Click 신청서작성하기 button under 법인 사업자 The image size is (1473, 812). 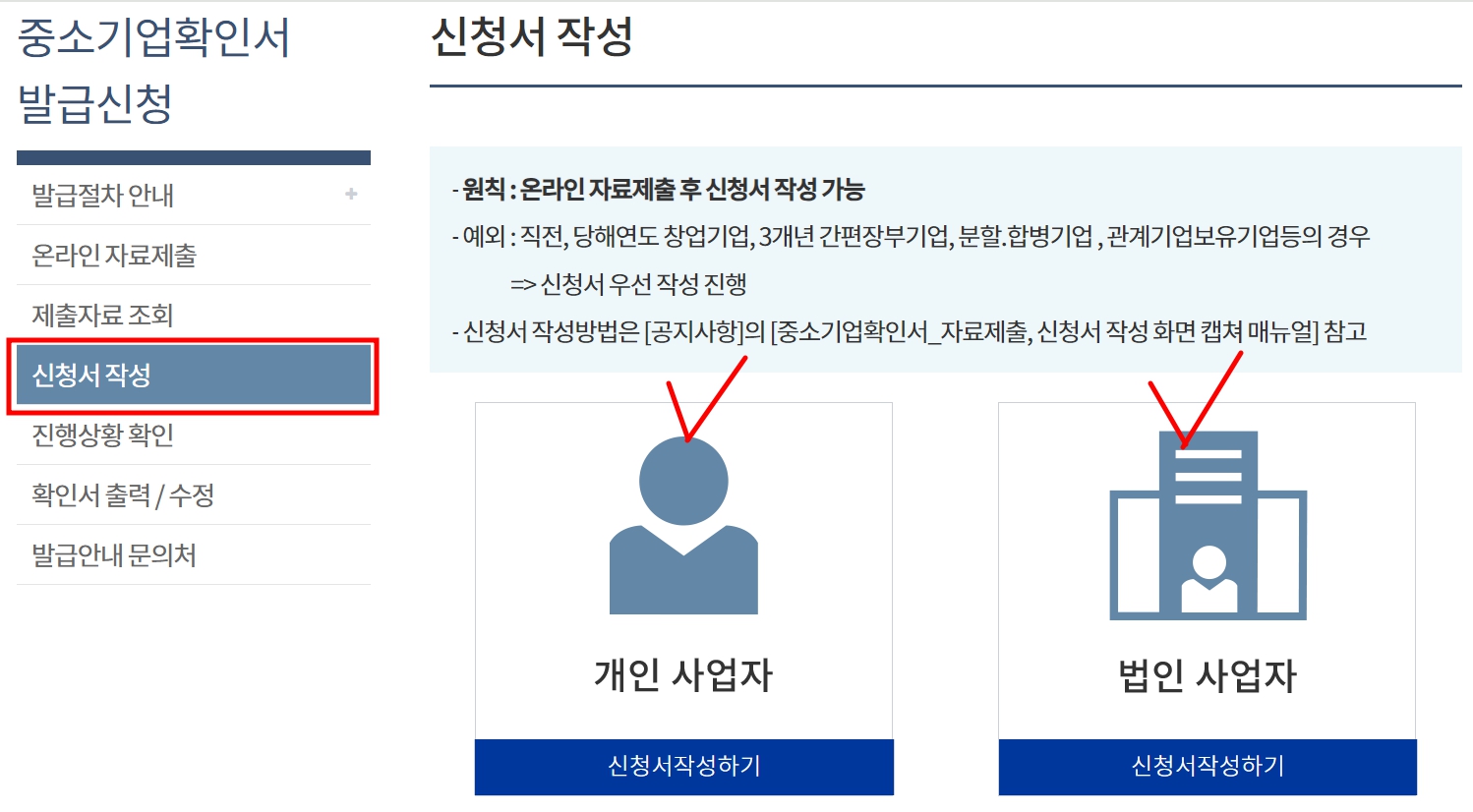point(1208,767)
